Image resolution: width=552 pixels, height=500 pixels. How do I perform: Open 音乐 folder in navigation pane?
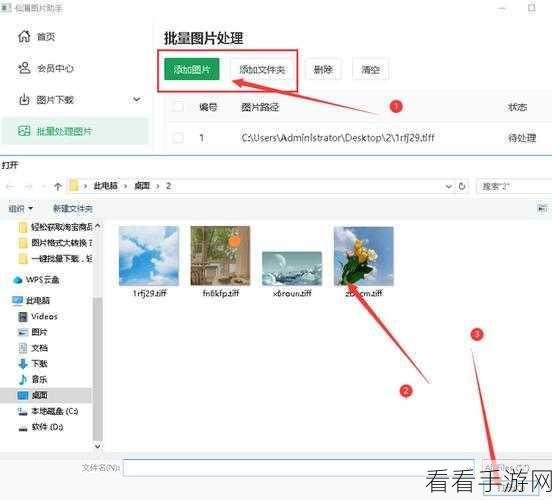(32, 379)
